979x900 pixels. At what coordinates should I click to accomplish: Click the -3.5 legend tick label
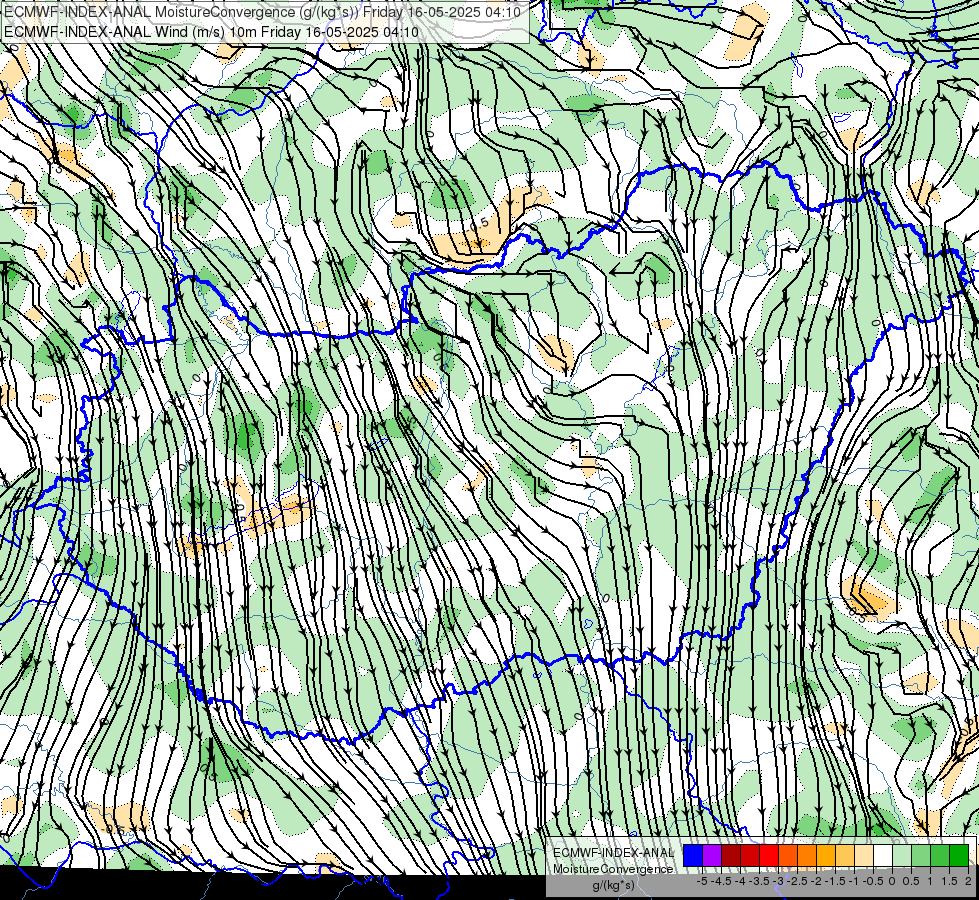[759, 881]
